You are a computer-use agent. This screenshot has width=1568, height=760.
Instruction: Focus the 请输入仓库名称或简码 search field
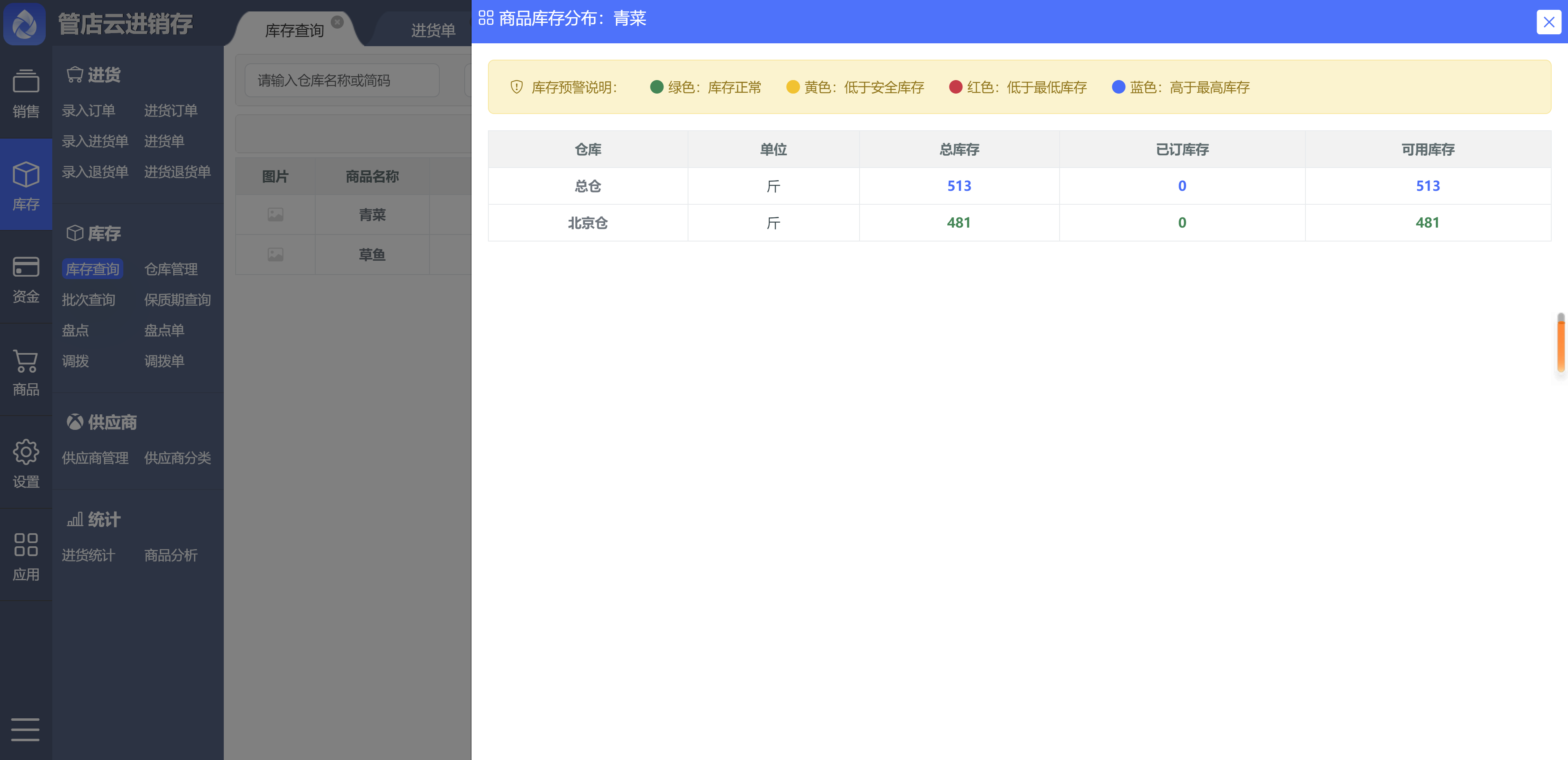coord(341,80)
